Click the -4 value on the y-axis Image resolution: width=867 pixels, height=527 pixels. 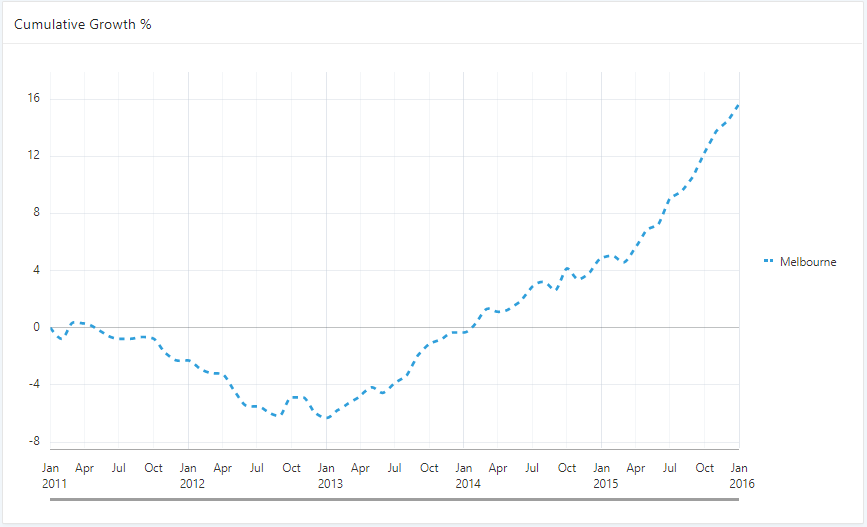pos(33,384)
